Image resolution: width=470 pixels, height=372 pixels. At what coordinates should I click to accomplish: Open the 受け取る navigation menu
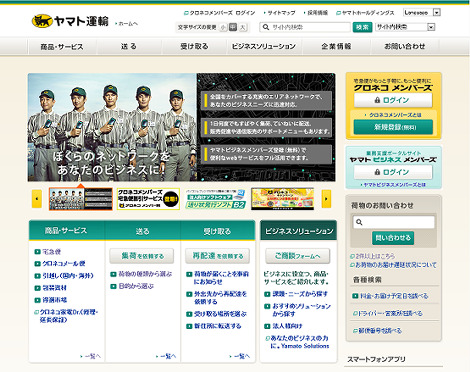point(194,47)
